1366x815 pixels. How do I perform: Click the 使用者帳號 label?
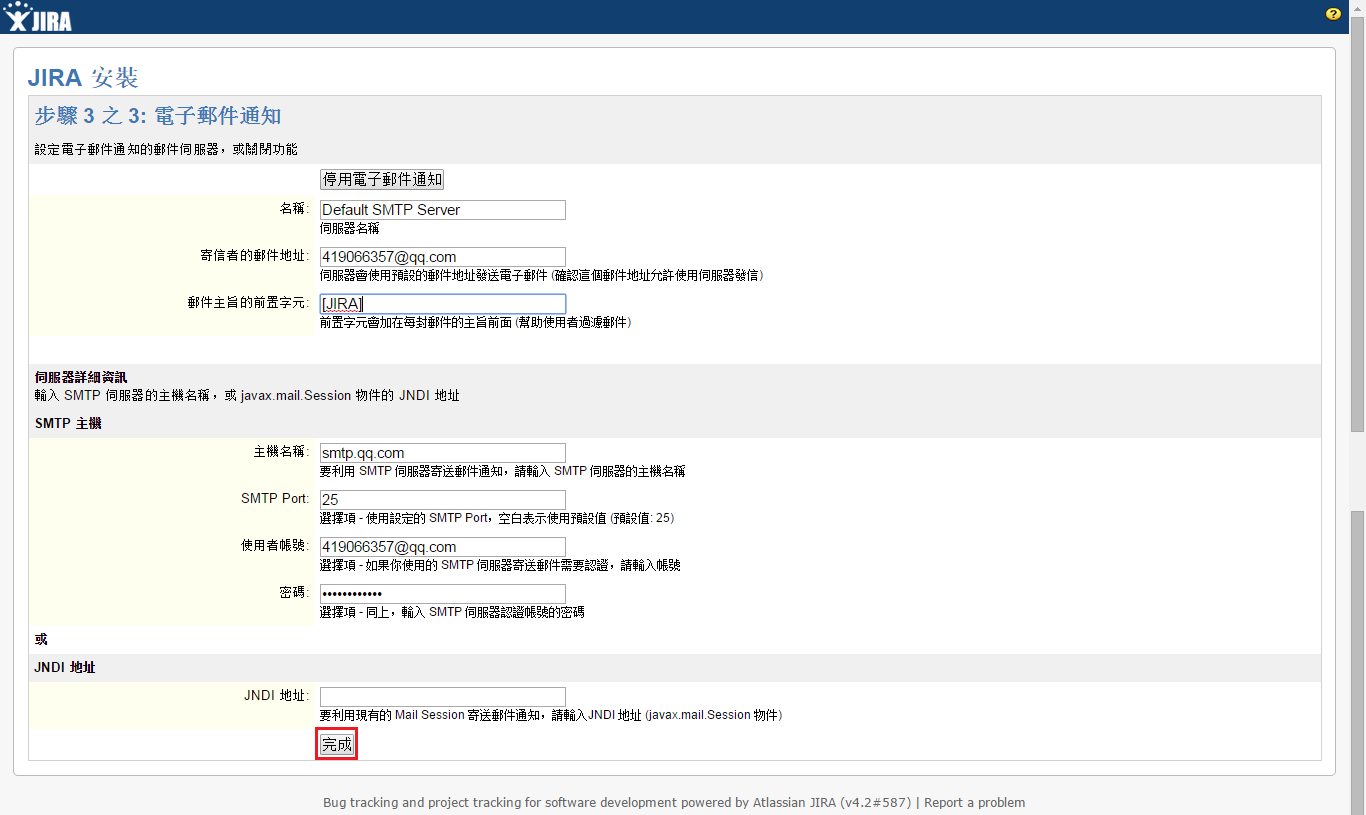point(275,545)
